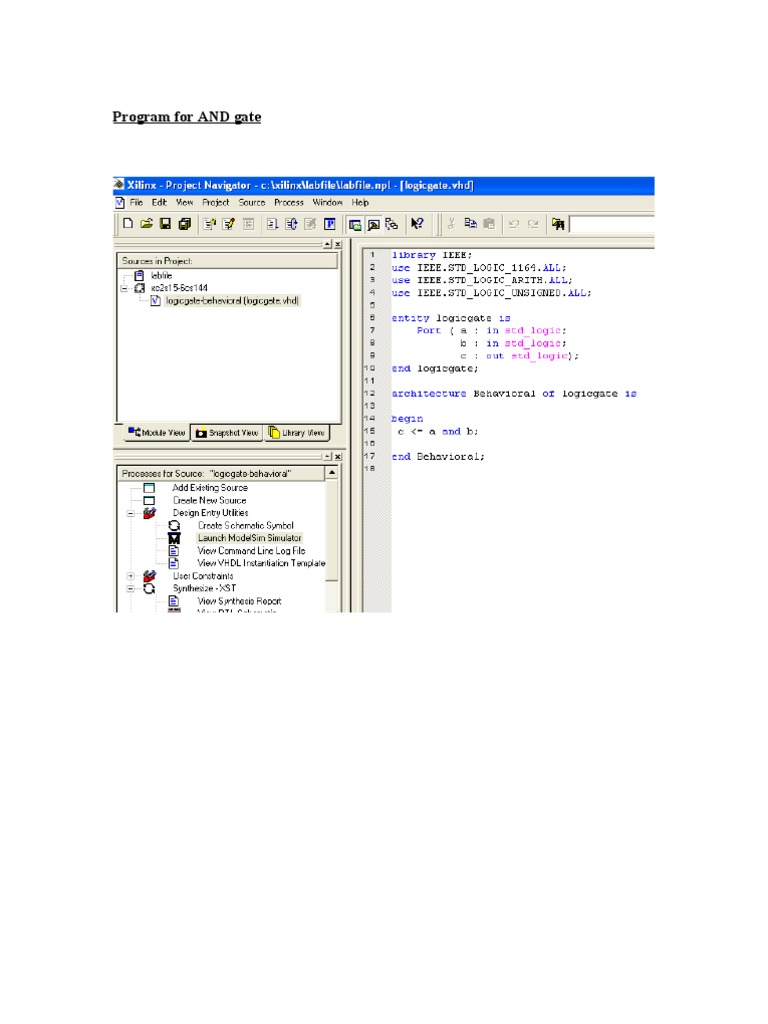Click the Copy toolbar icon
The image size is (768, 1024).
click(x=470, y=224)
